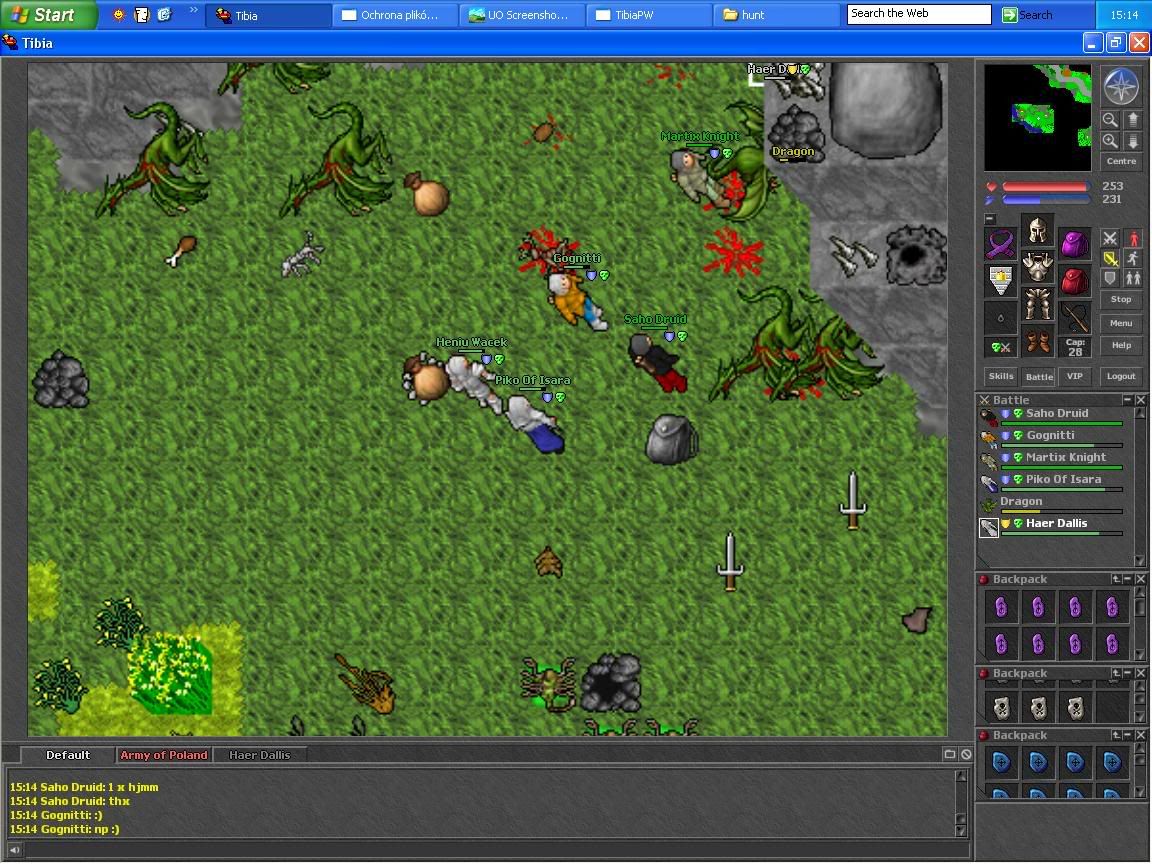The image size is (1152, 864).
Task: Toggle the chat volume speaker button
Action: (x=14, y=850)
